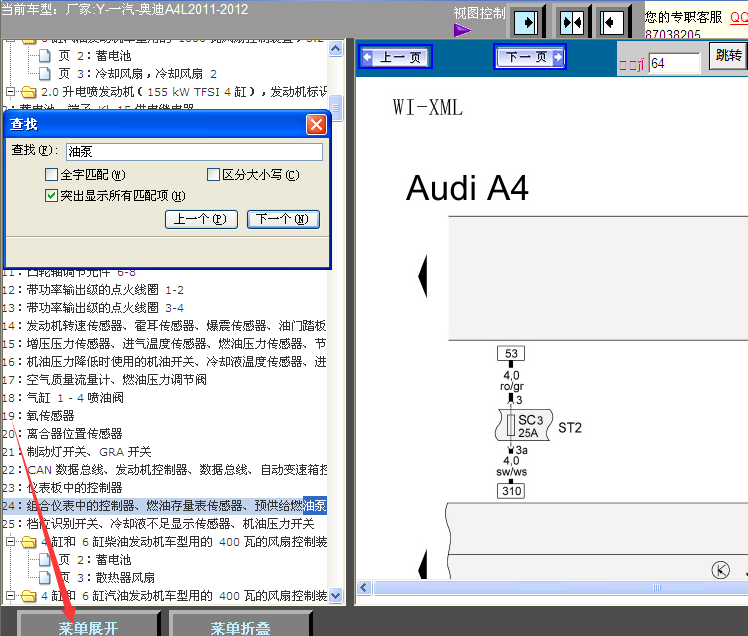The height and width of the screenshot is (636, 748).
Task: Click page icon beside 页 3:冷却风扇
Action: (x=44, y=73)
